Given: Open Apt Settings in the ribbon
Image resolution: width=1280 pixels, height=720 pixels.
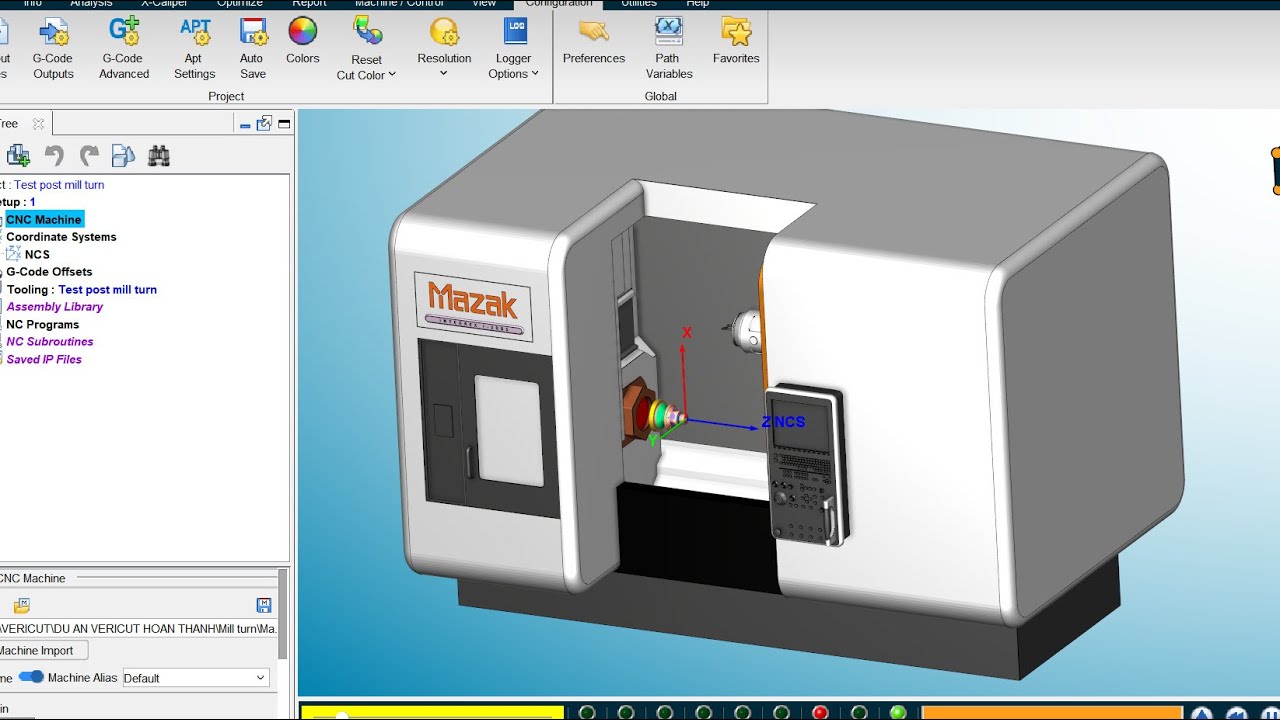Looking at the screenshot, I should (x=194, y=48).
